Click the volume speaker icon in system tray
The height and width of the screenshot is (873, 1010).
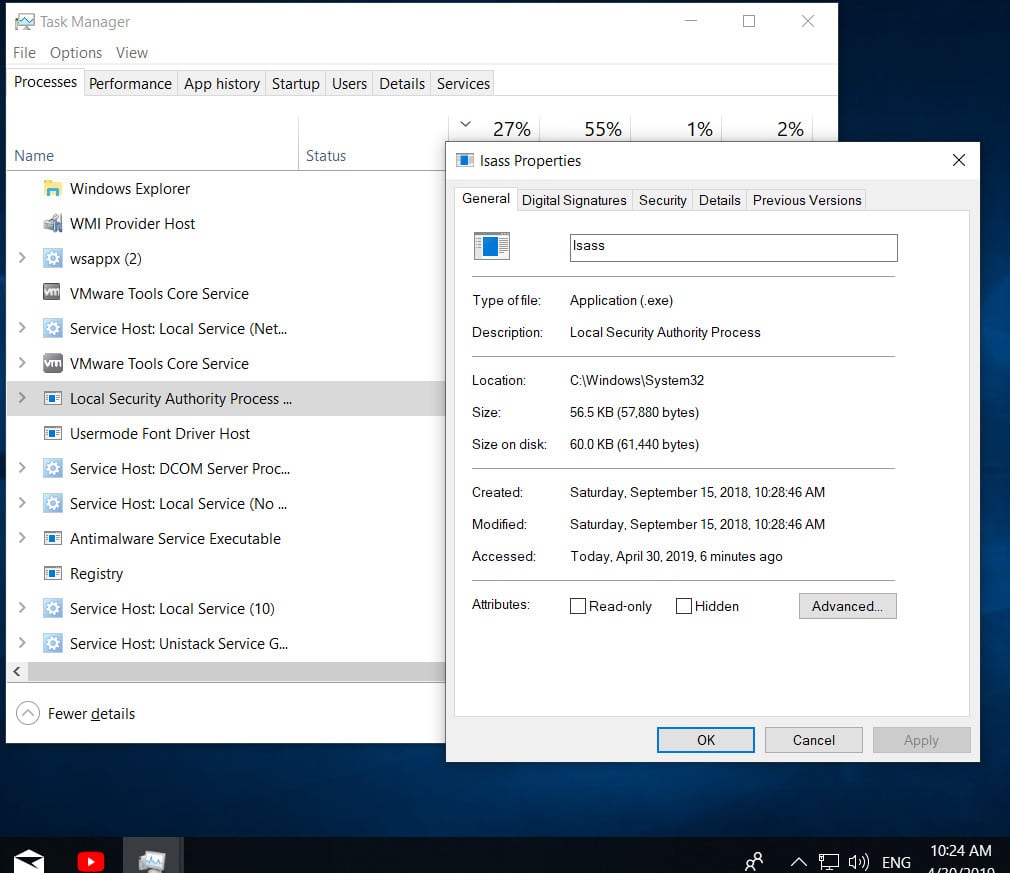tap(859, 860)
